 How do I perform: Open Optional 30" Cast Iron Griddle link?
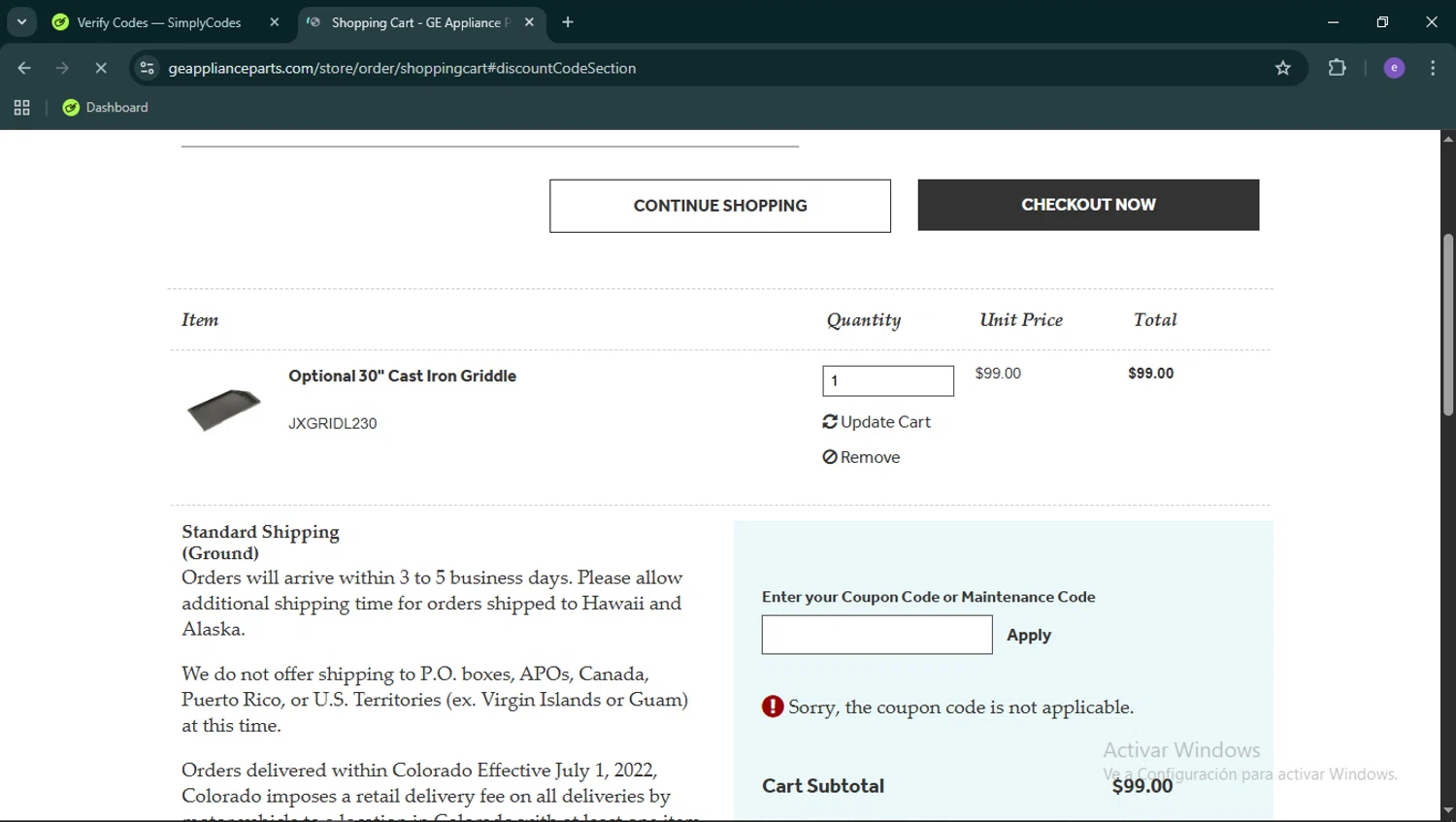(402, 376)
